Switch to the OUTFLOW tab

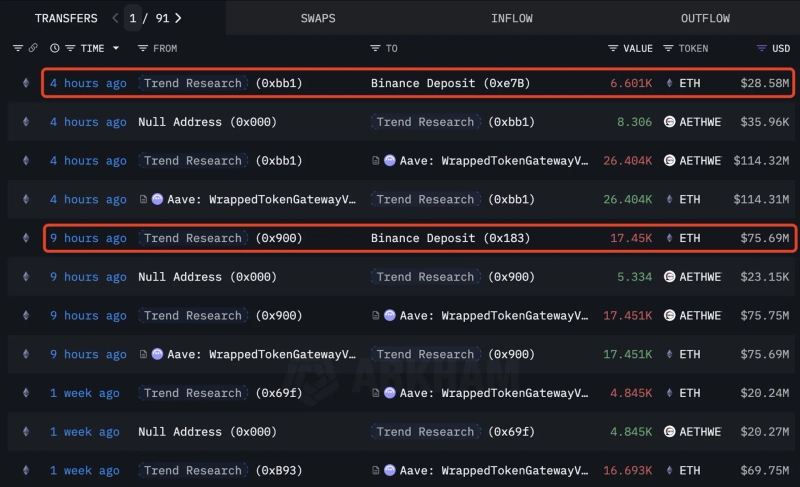coord(705,18)
